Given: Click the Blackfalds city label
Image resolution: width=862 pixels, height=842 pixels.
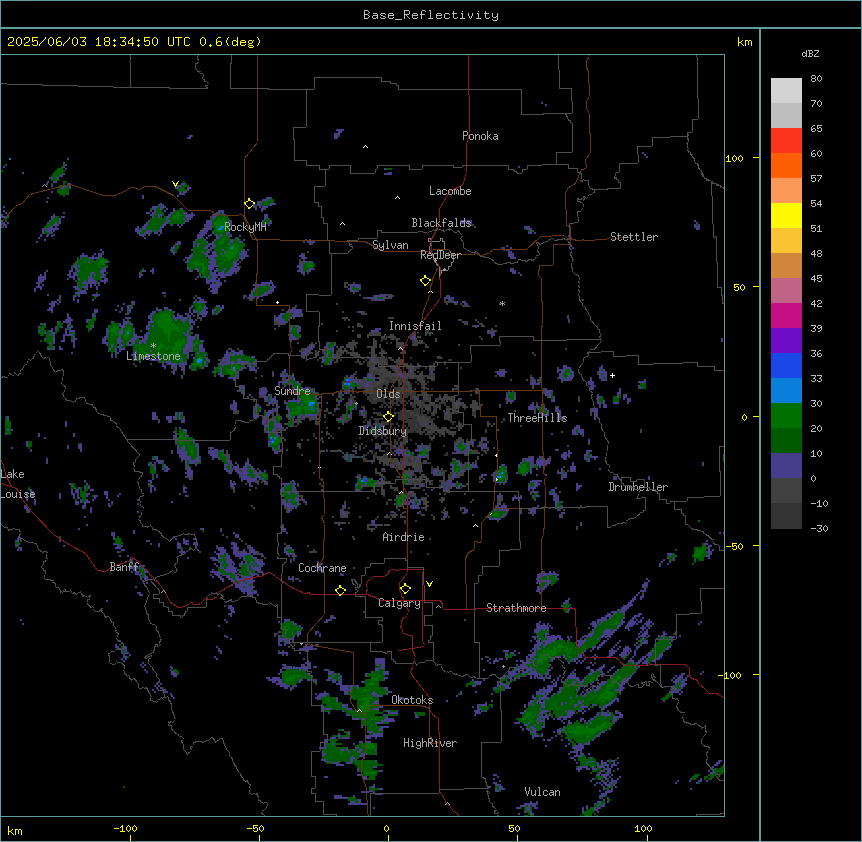Looking at the screenshot, I should point(441,223).
